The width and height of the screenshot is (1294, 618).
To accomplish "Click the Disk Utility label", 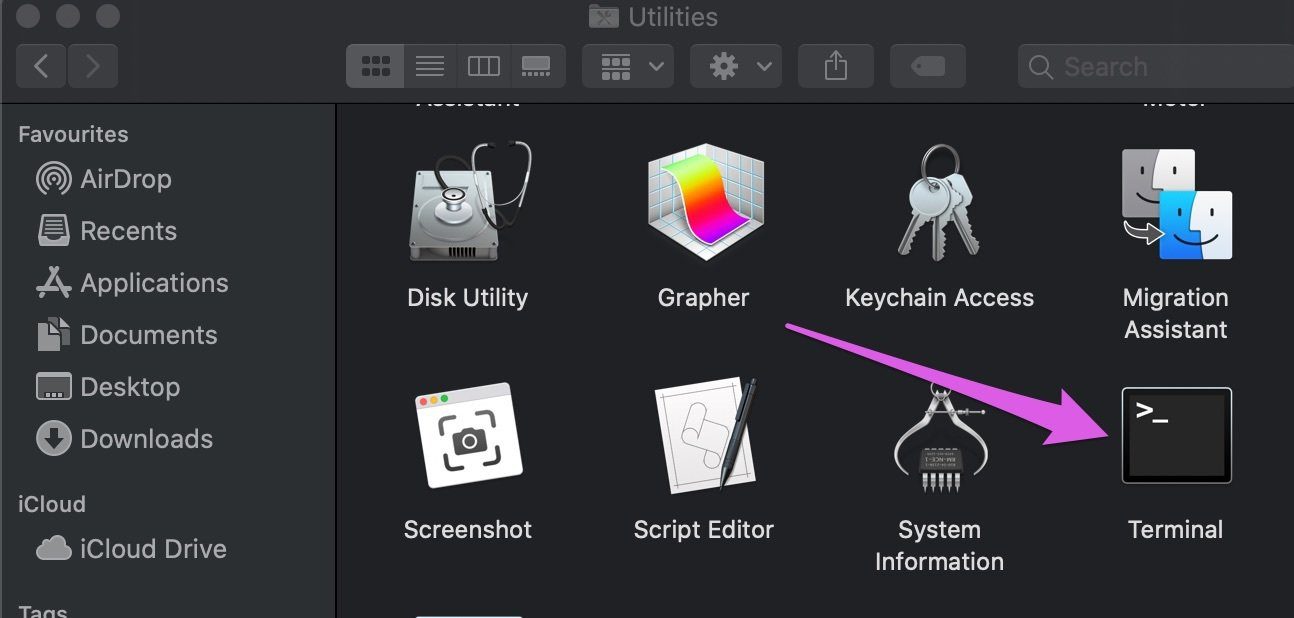I will (468, 298).
